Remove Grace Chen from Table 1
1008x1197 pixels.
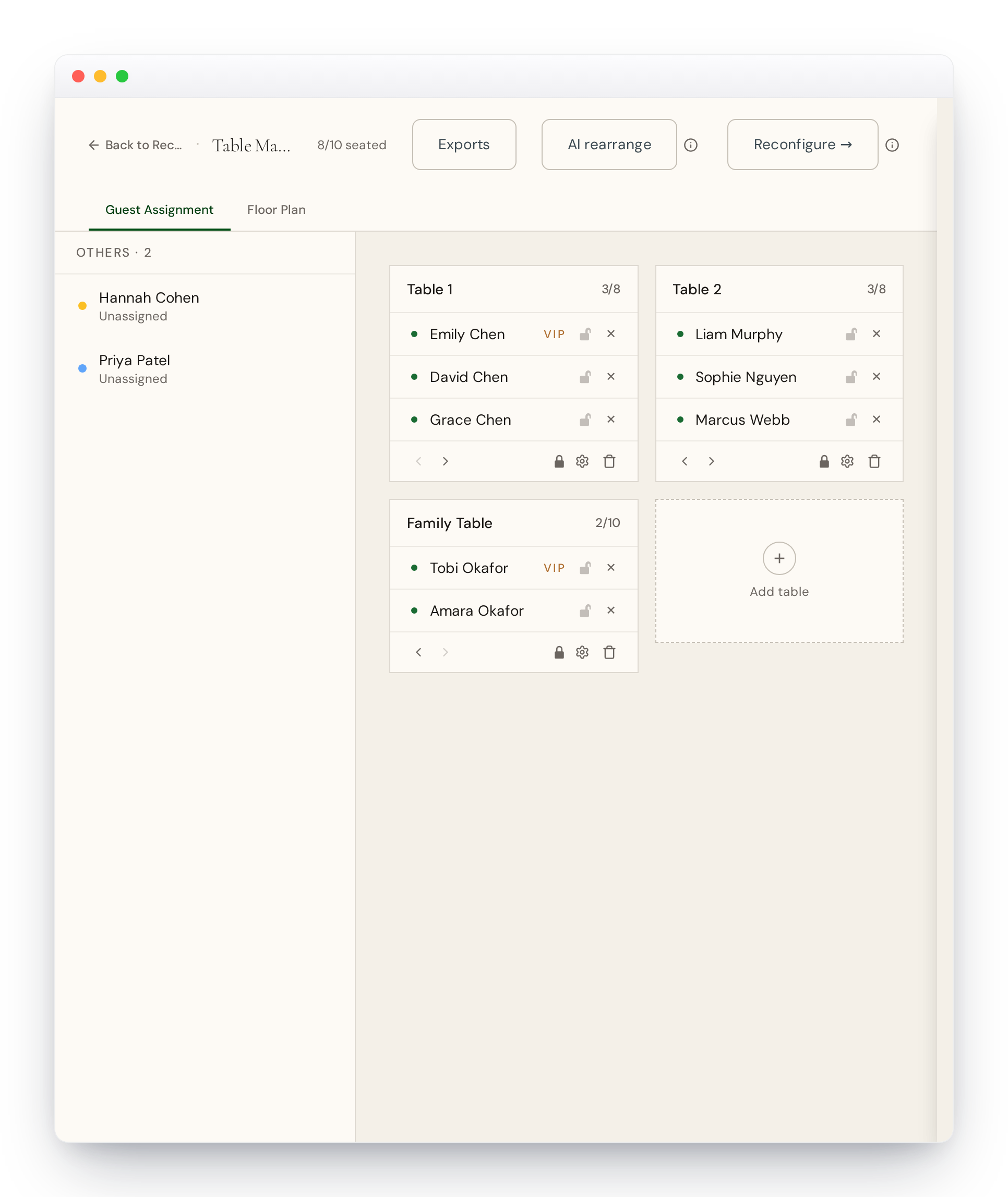click(611, 420)
